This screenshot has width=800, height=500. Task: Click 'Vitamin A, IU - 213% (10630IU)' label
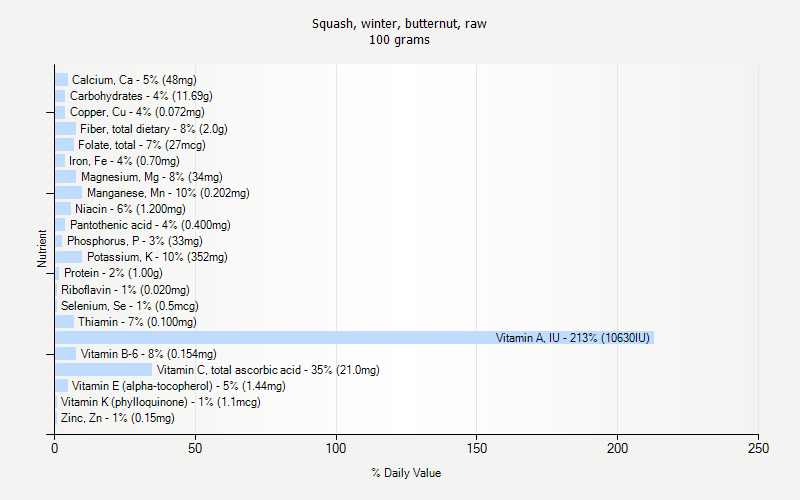(x=572, y=338)
